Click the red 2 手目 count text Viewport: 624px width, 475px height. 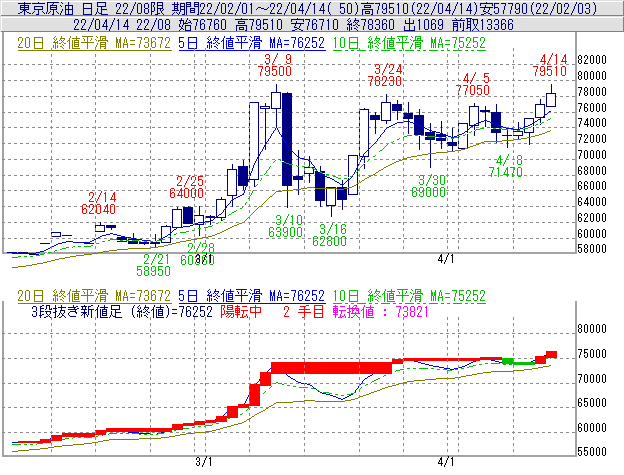(x=304, y=311)
